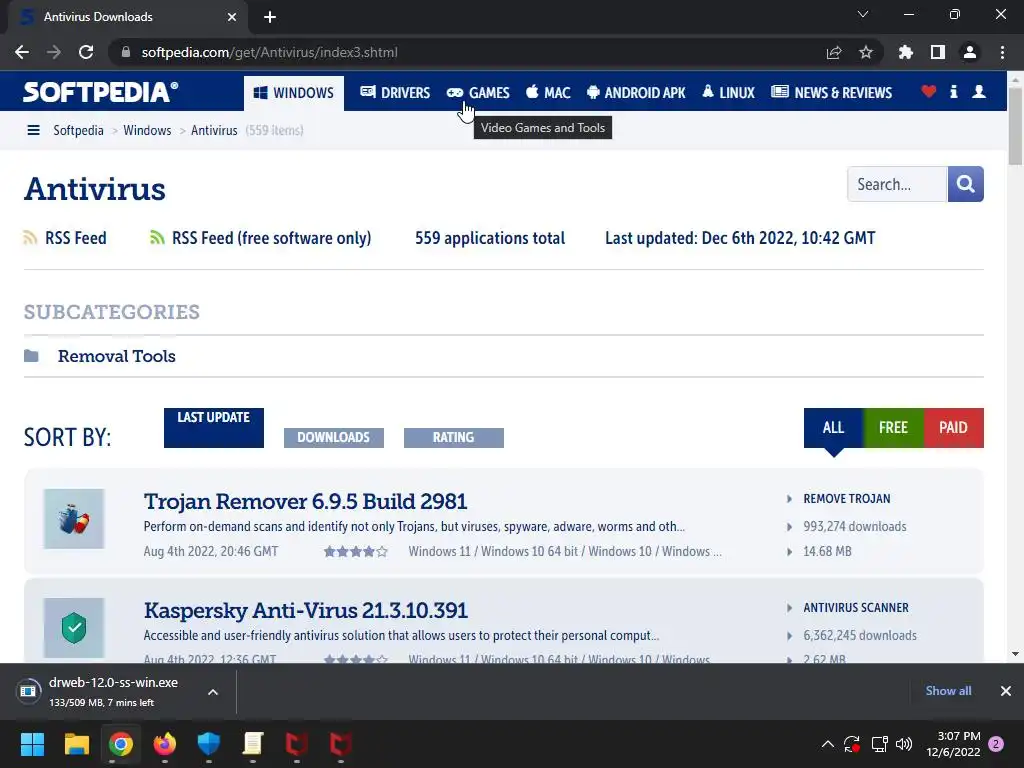The image size is (1024, 768).
Task: Show ALL applications filter
Action: point(833,428)
